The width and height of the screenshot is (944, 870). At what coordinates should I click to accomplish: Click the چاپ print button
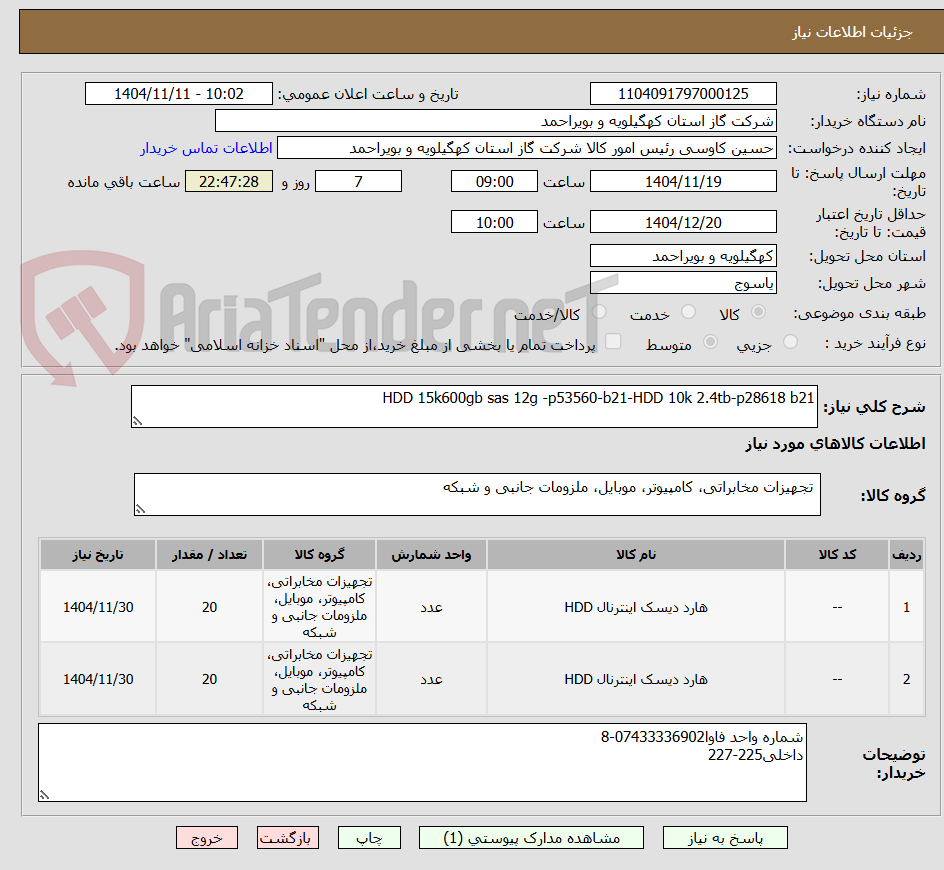click(x=369, y=837)
